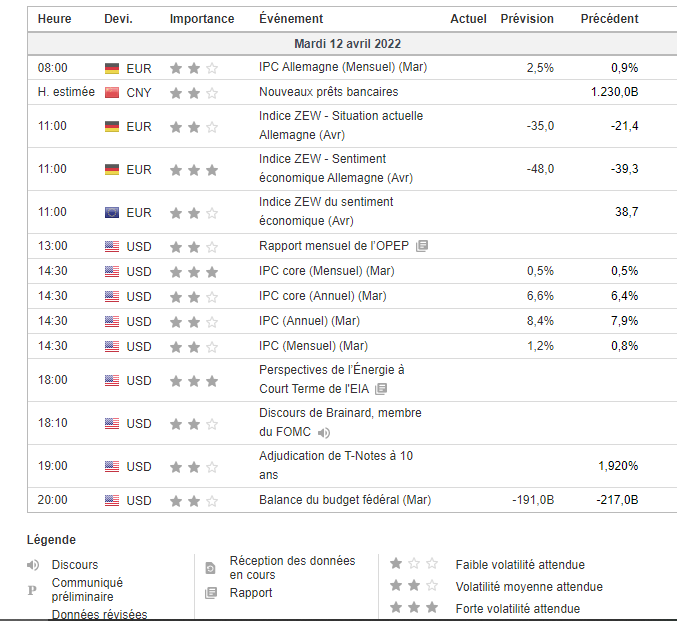Click the German flag on the 08:00 row
The height and width of the screenshot is (621, 677).
112,68
